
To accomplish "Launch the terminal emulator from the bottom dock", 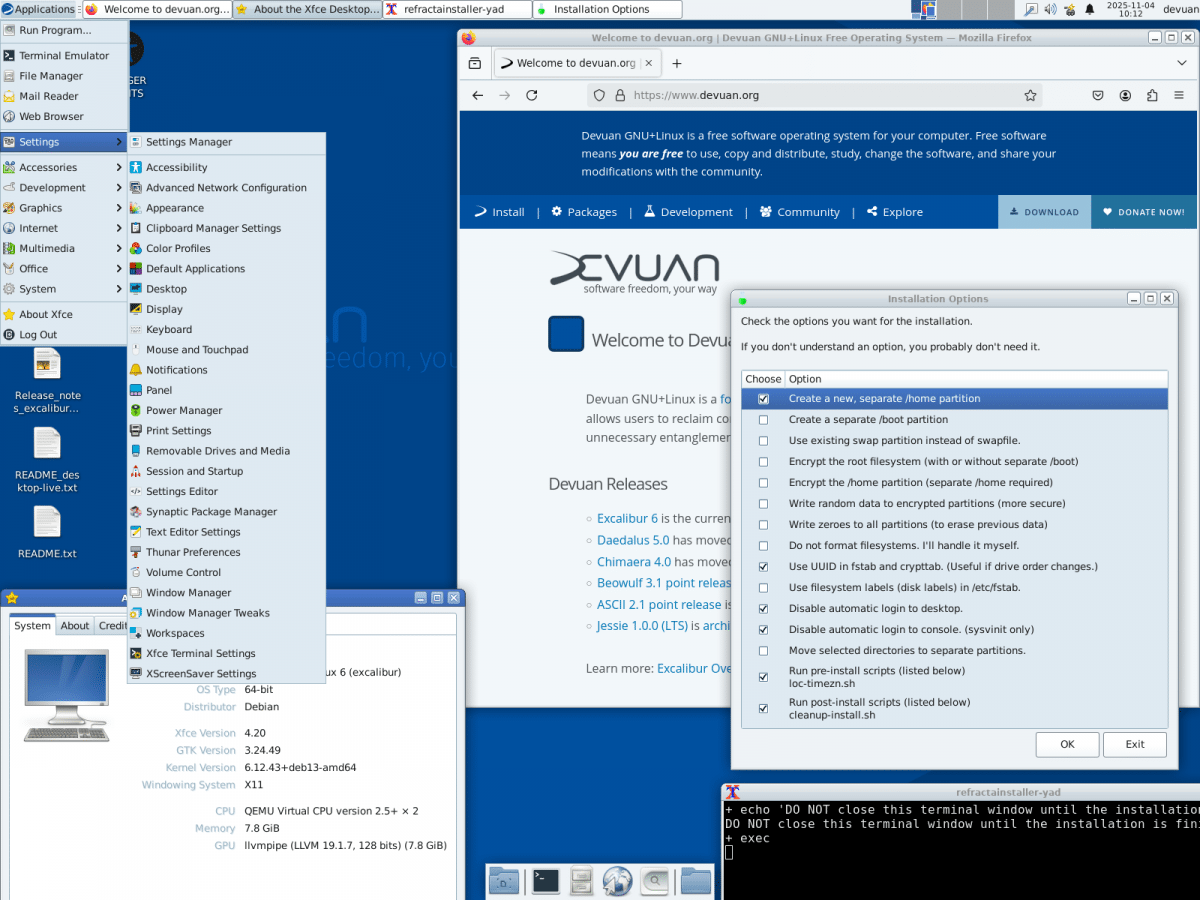I will (544, 880).
